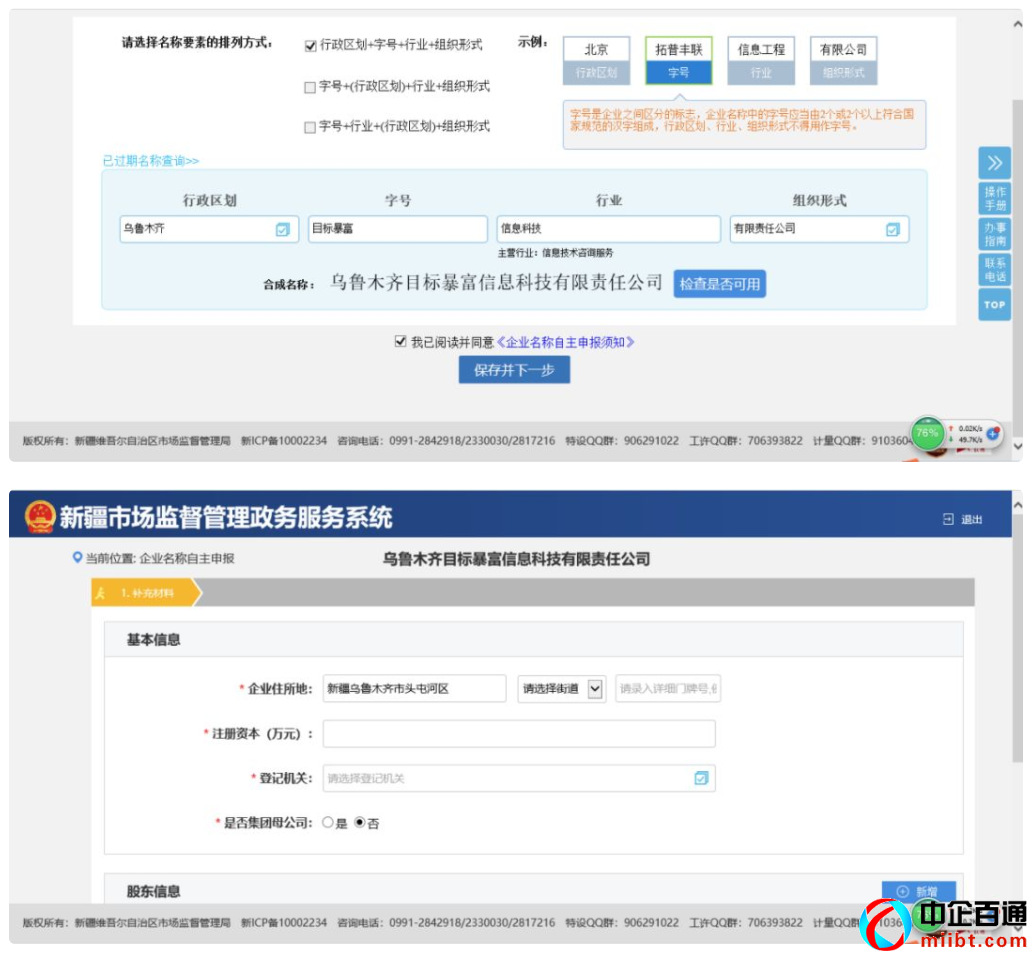Check 字号+(行政区划)+行业+组织形式 arrangement
Screen dimensions: 1029x954
pyautogui.click(x=309, y=86)
